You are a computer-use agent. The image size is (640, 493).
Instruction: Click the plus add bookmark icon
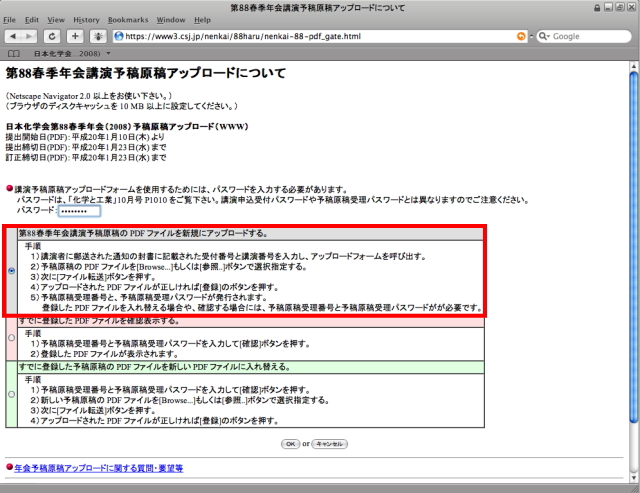(75, 36)
